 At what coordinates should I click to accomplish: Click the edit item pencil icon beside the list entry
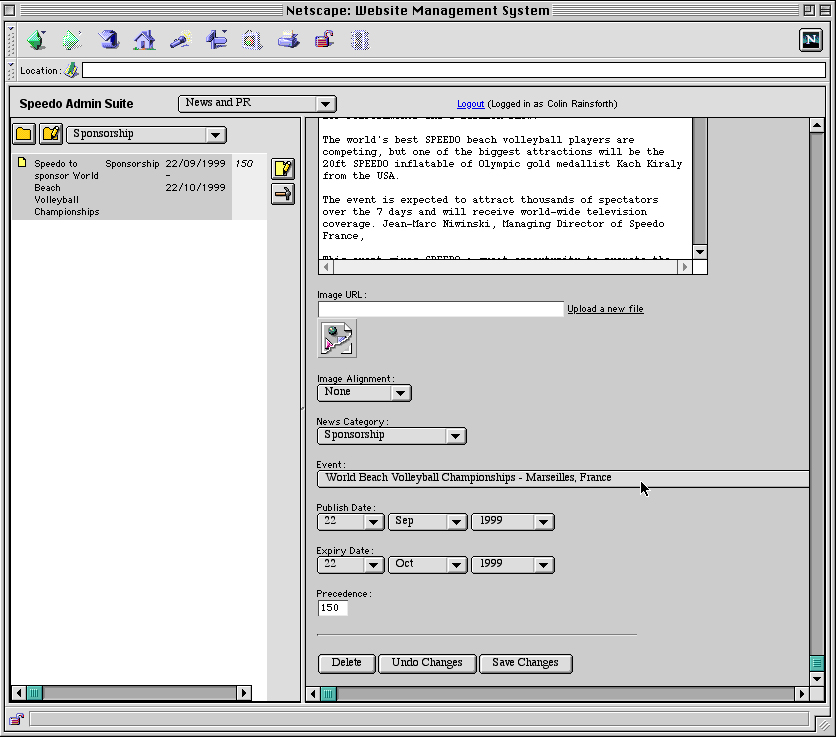(x=283, y=168)
